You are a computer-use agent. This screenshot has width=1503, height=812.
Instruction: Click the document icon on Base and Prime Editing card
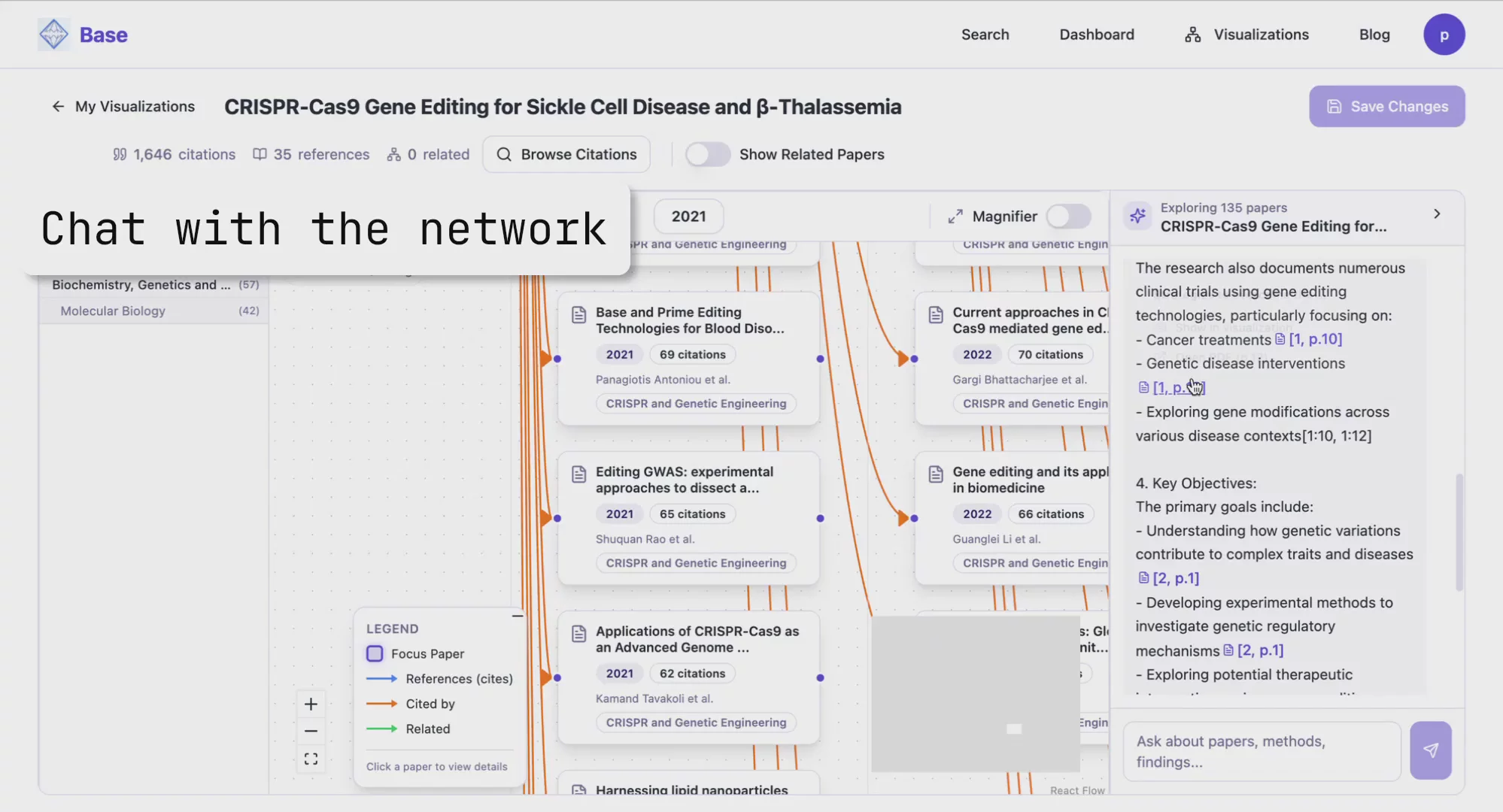[x=578, y=315]
